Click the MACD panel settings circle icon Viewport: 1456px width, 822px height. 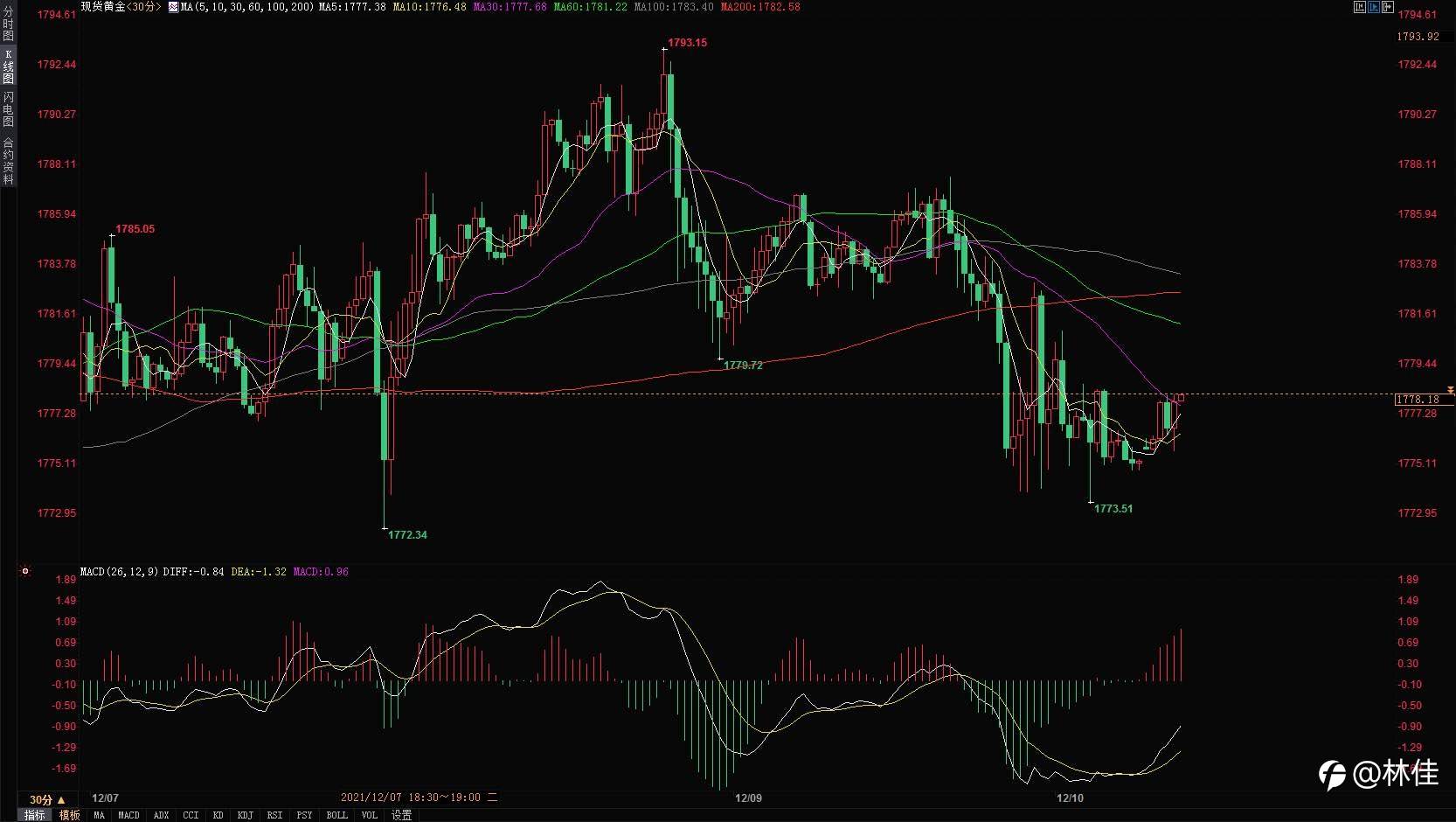(x=25, y=571)
